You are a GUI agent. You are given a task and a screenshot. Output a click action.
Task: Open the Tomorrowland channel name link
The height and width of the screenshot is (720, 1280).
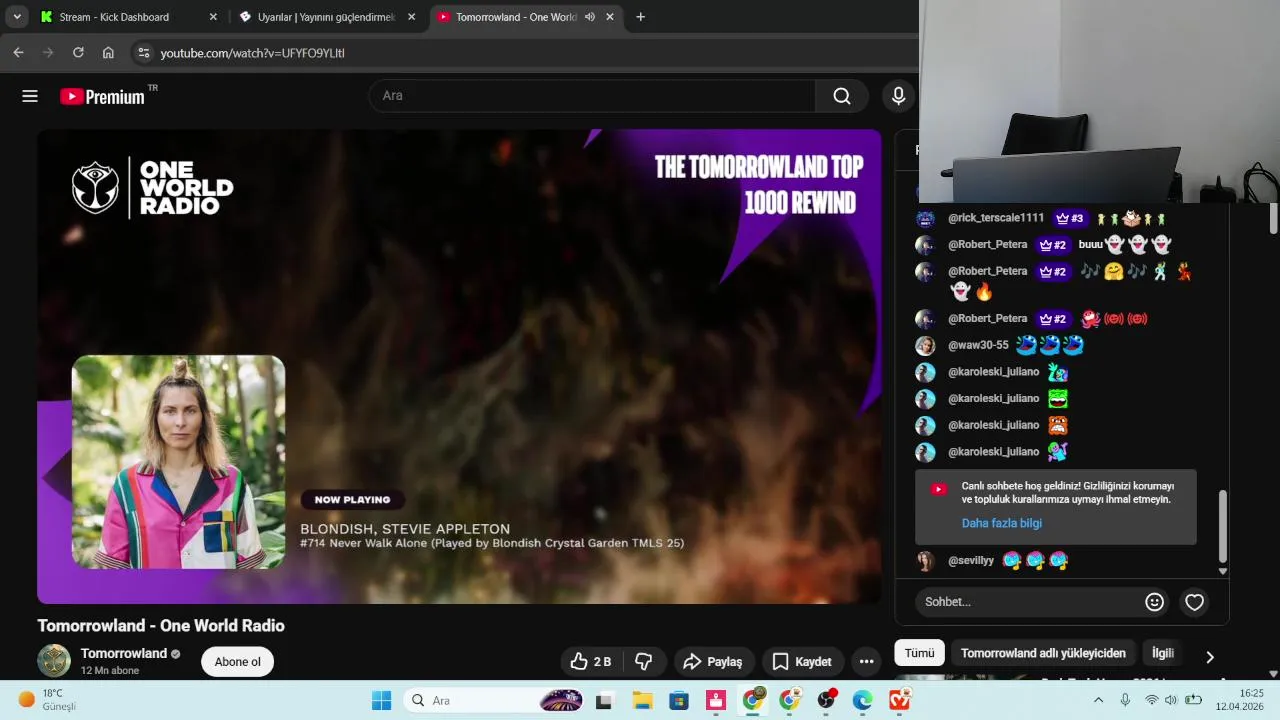[124, 654]
